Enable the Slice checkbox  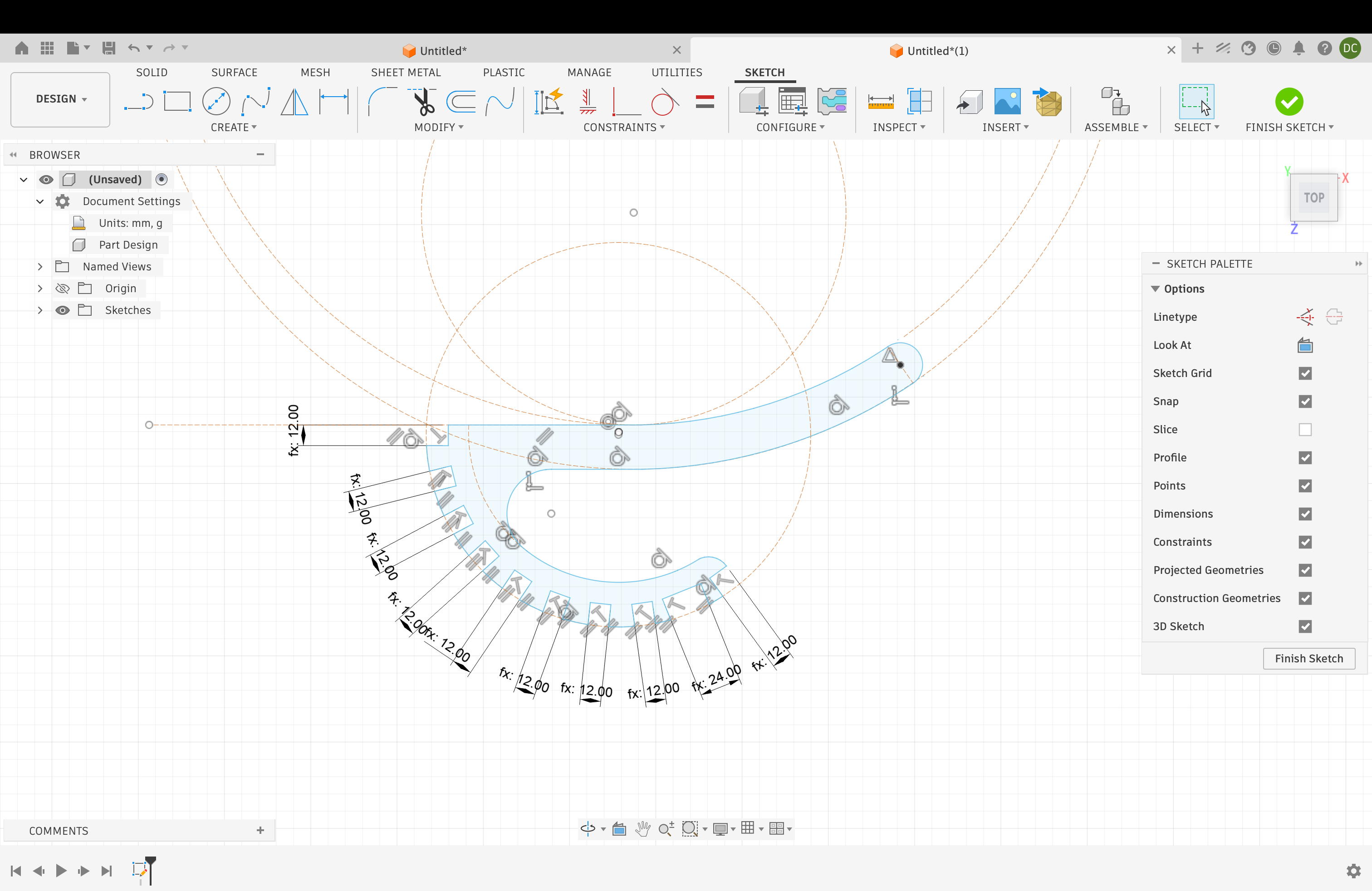[1305, 429]
